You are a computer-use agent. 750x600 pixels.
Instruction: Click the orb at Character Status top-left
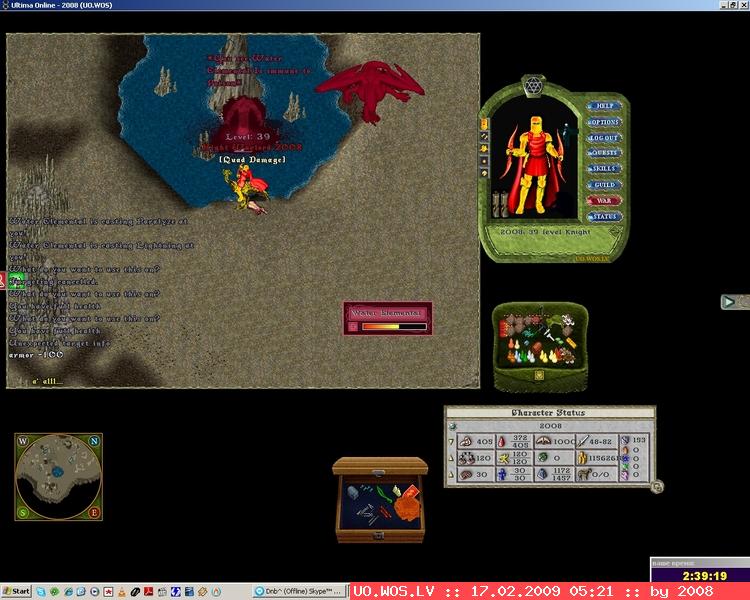(452, 426)
